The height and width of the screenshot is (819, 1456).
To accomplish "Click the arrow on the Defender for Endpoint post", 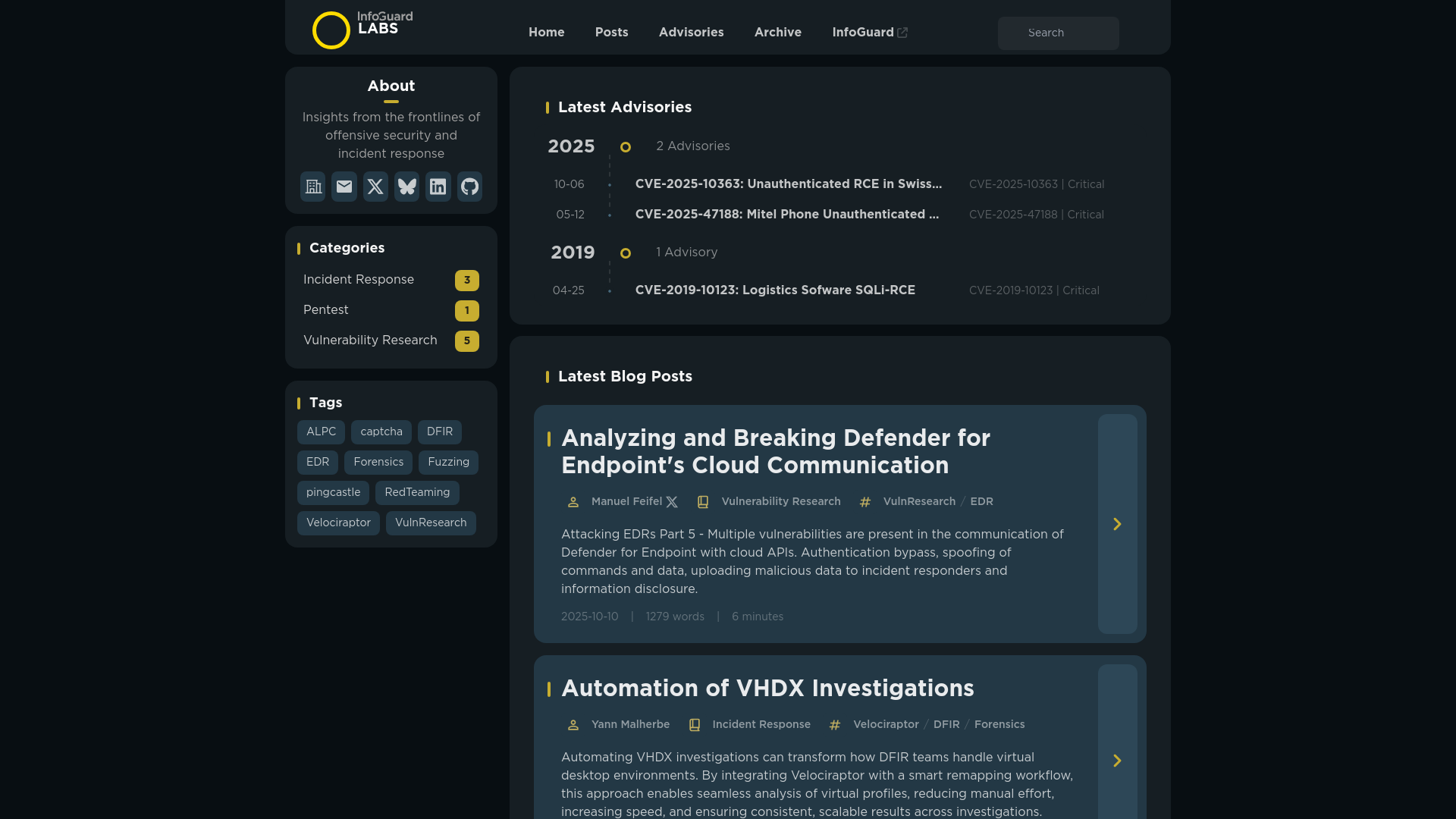I will click(x=1117, y=524).
